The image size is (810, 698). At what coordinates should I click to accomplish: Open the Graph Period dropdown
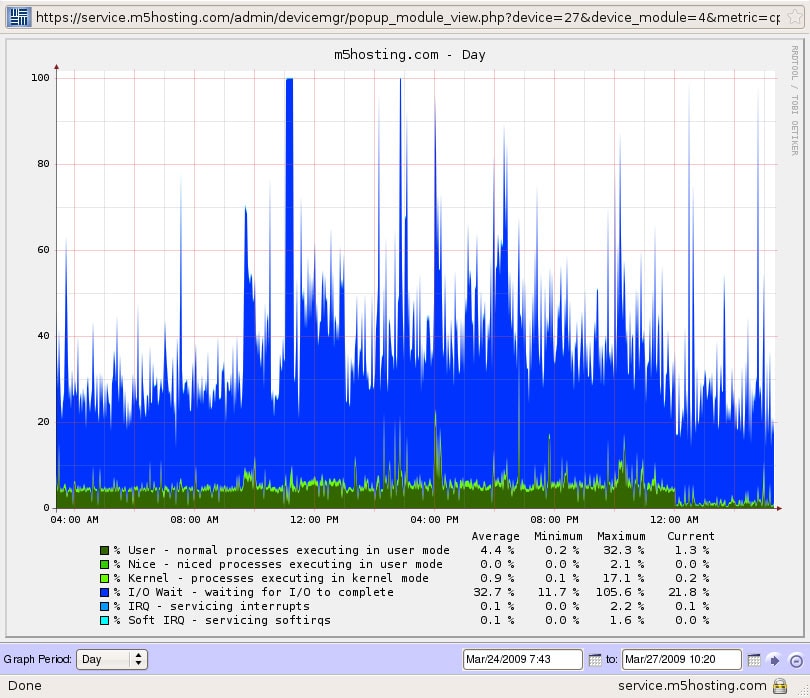coord(111,659)
